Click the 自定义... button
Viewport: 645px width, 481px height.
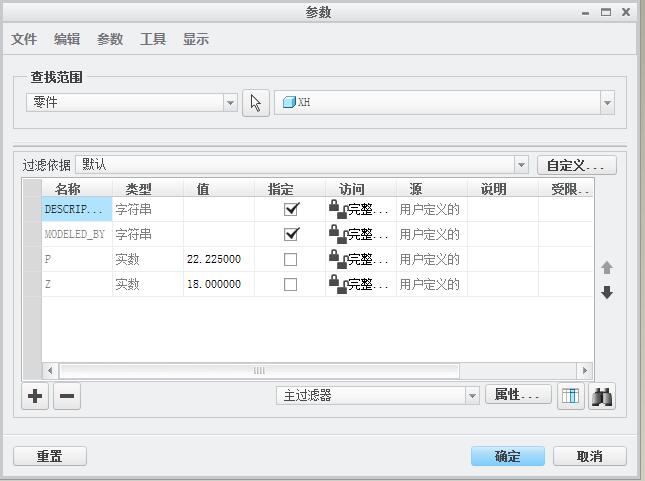[577, 165]
